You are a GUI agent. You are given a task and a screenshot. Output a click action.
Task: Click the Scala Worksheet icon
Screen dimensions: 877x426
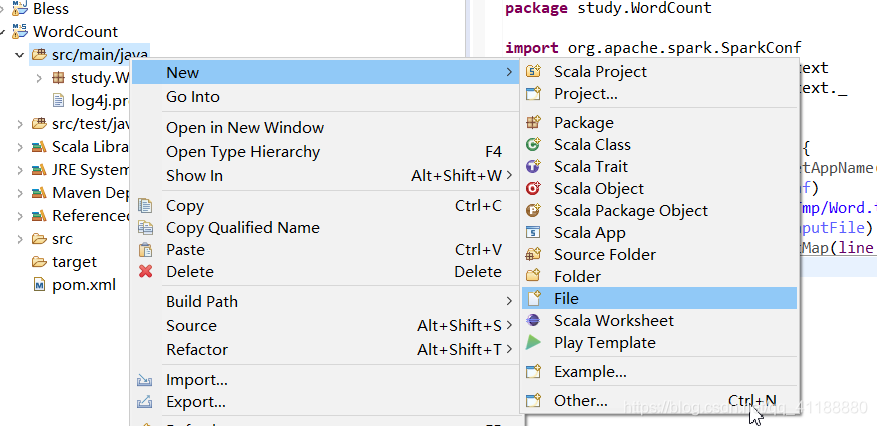pos(534,321)
